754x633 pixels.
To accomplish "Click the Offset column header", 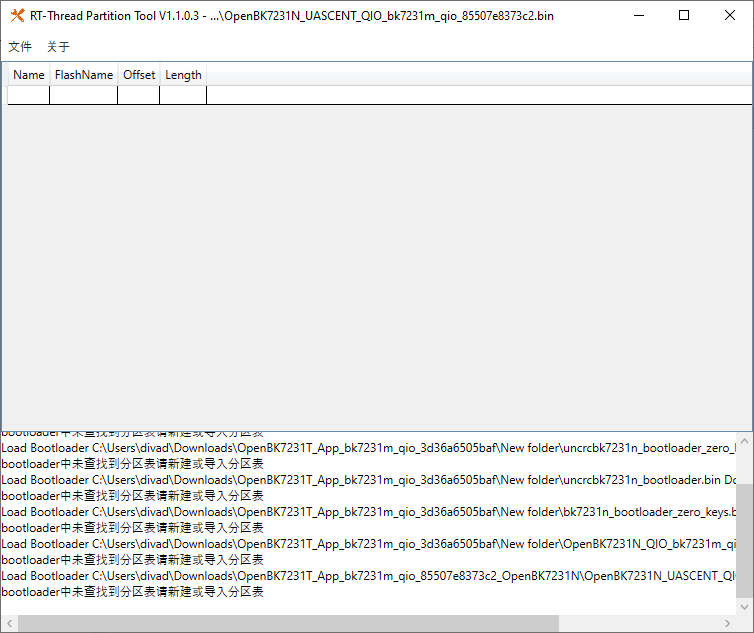I will (139, 75).
